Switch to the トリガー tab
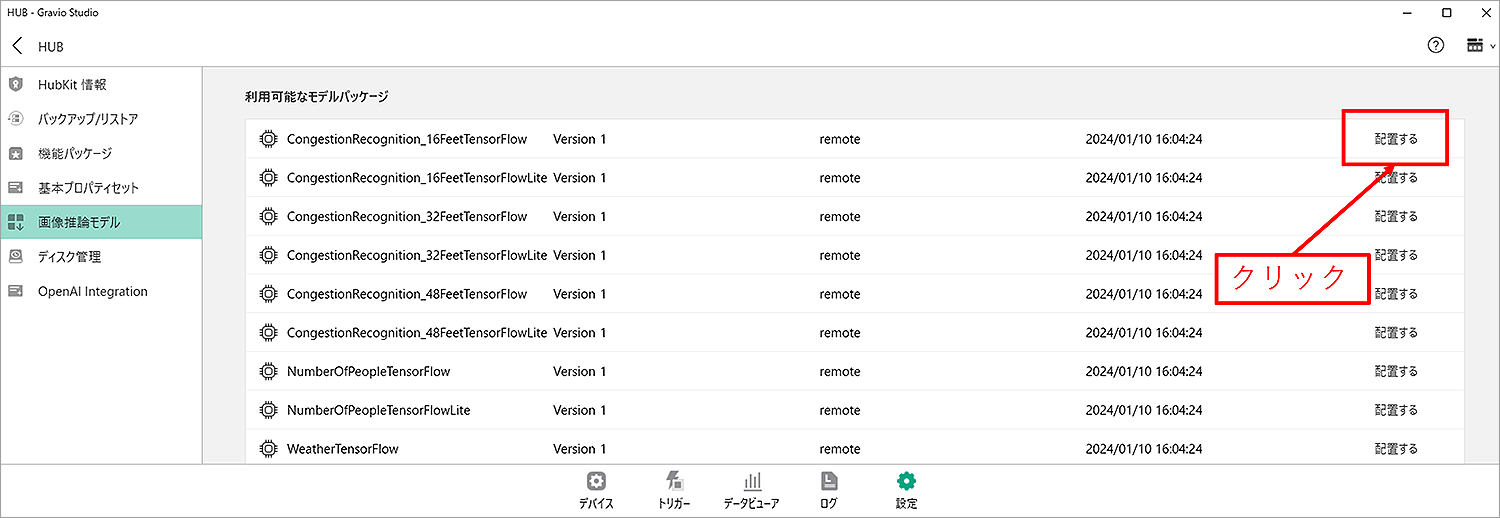This screenshot has width=1500, height=518. pyautogui.click(x=674, y=490)
